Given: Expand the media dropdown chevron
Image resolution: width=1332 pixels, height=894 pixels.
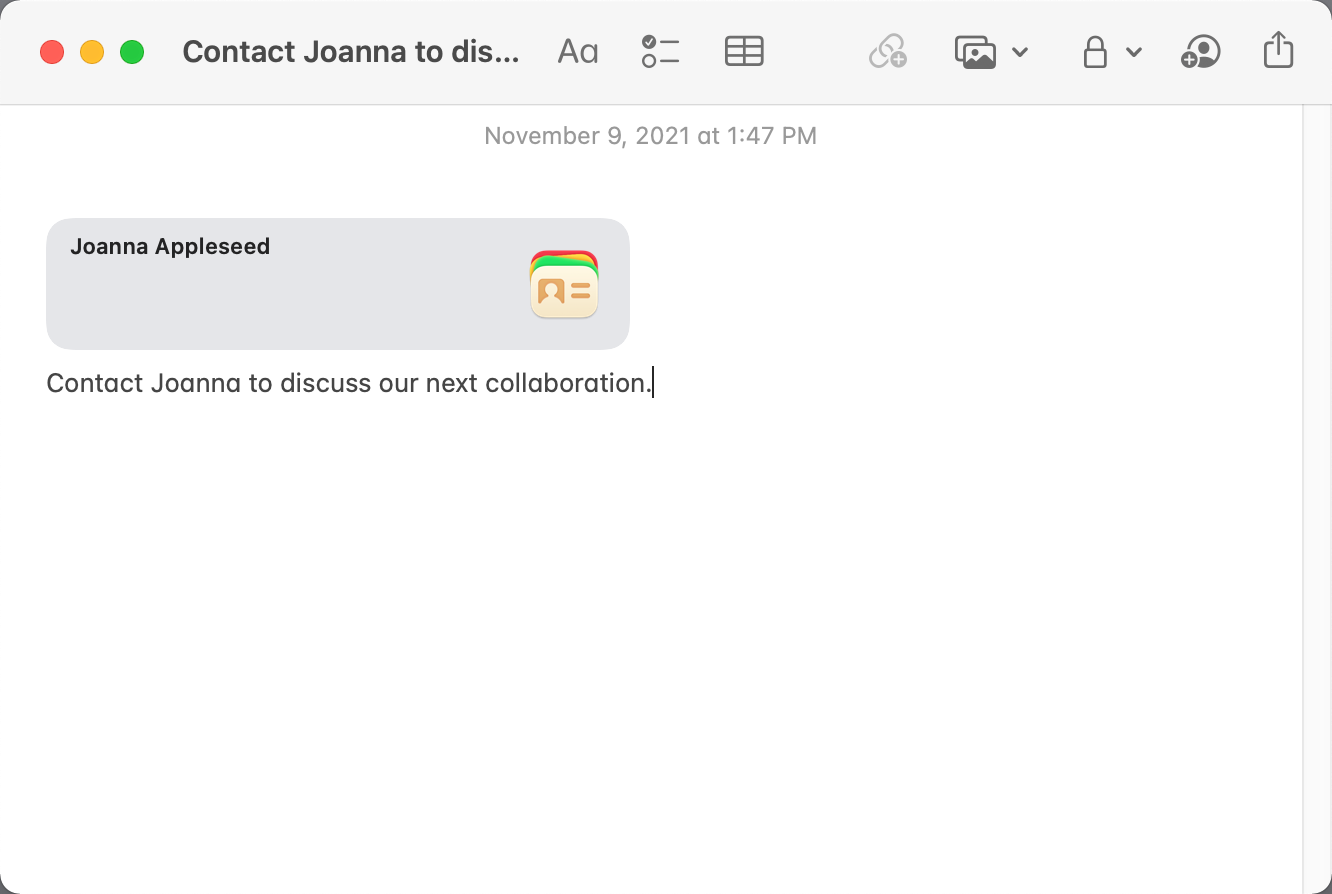Looking at the screenshot, I should click(1020, 52).
